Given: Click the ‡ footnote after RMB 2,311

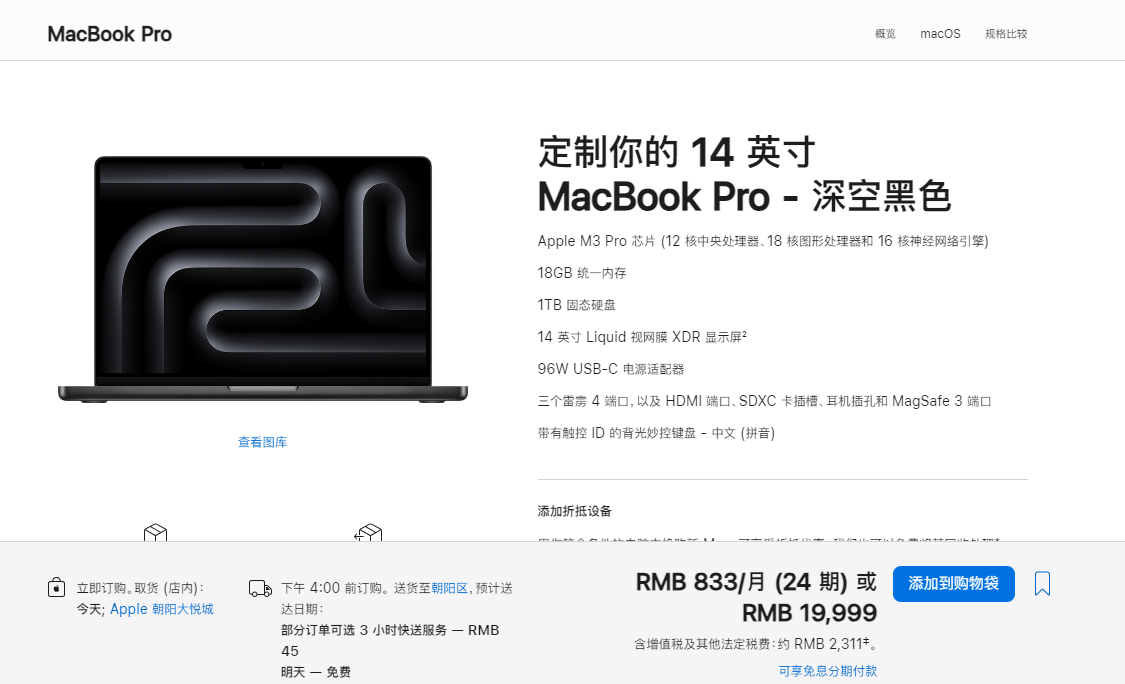Looking at the screenshot, I should tap(866, 640).
